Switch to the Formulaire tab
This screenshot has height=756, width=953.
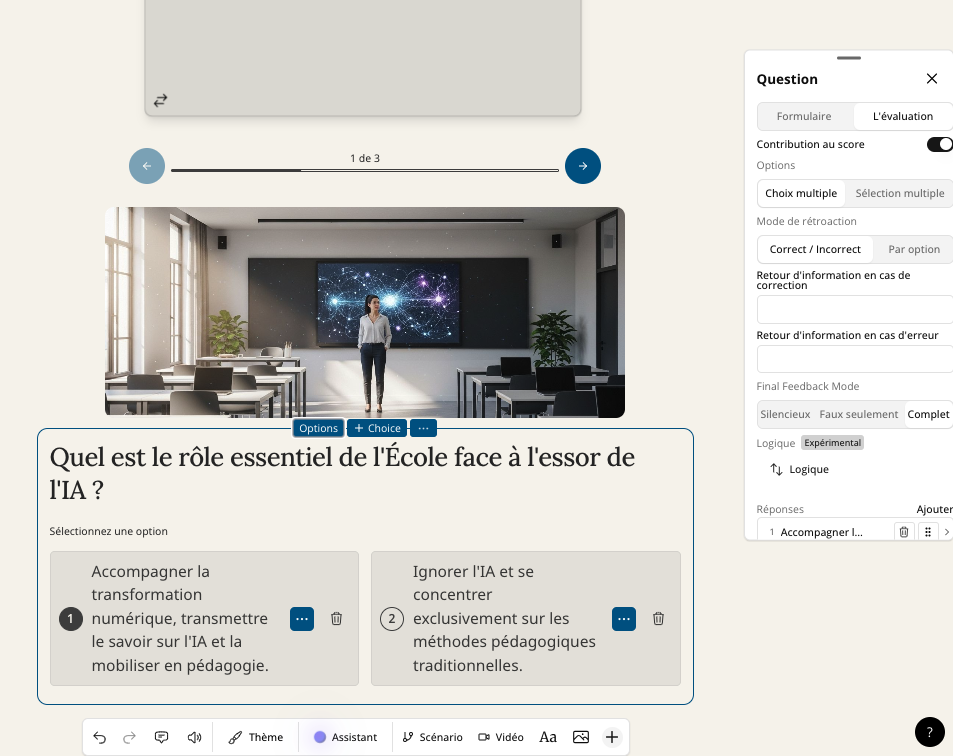point(804,116)
